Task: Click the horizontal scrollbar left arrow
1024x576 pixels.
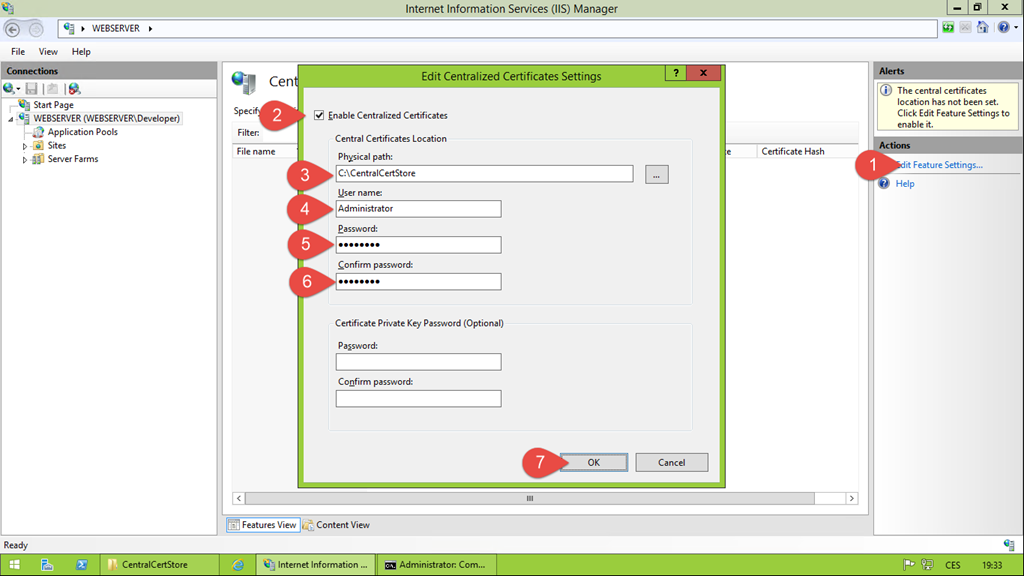Action: (239, 498)
